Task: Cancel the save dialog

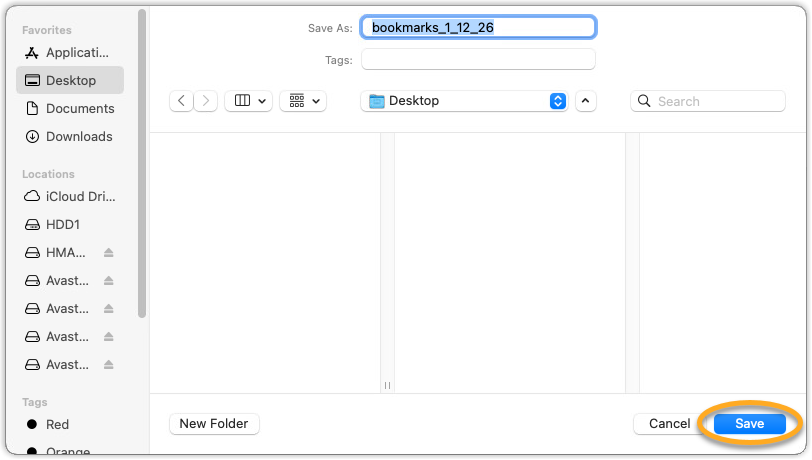Action: 669,424
